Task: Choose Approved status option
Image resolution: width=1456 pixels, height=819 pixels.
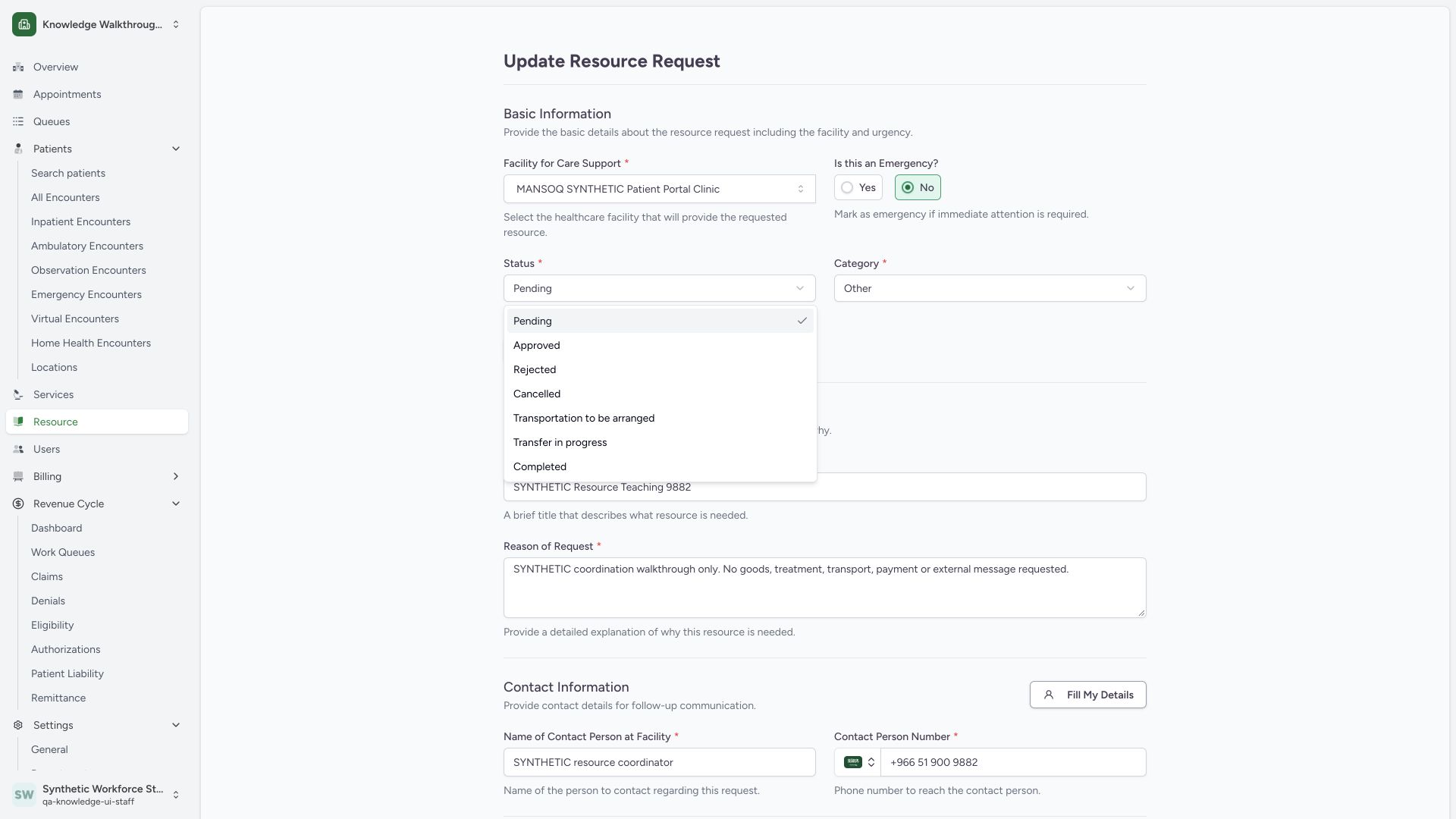Action: click(660, 345)
